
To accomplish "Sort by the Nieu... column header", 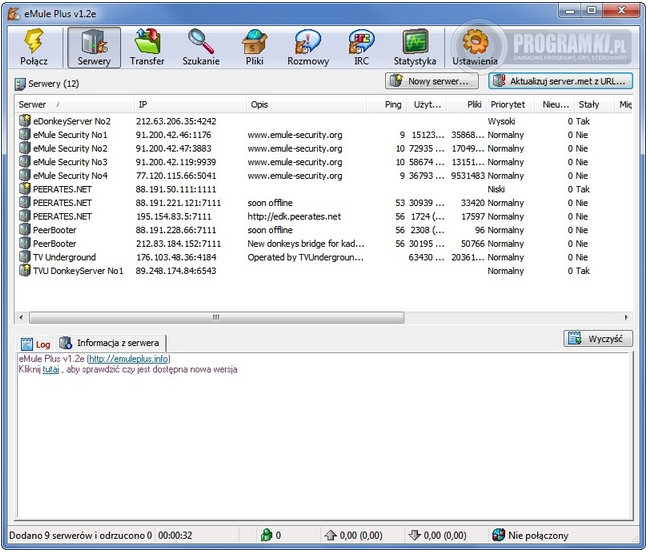I will (x=554, y=104).
